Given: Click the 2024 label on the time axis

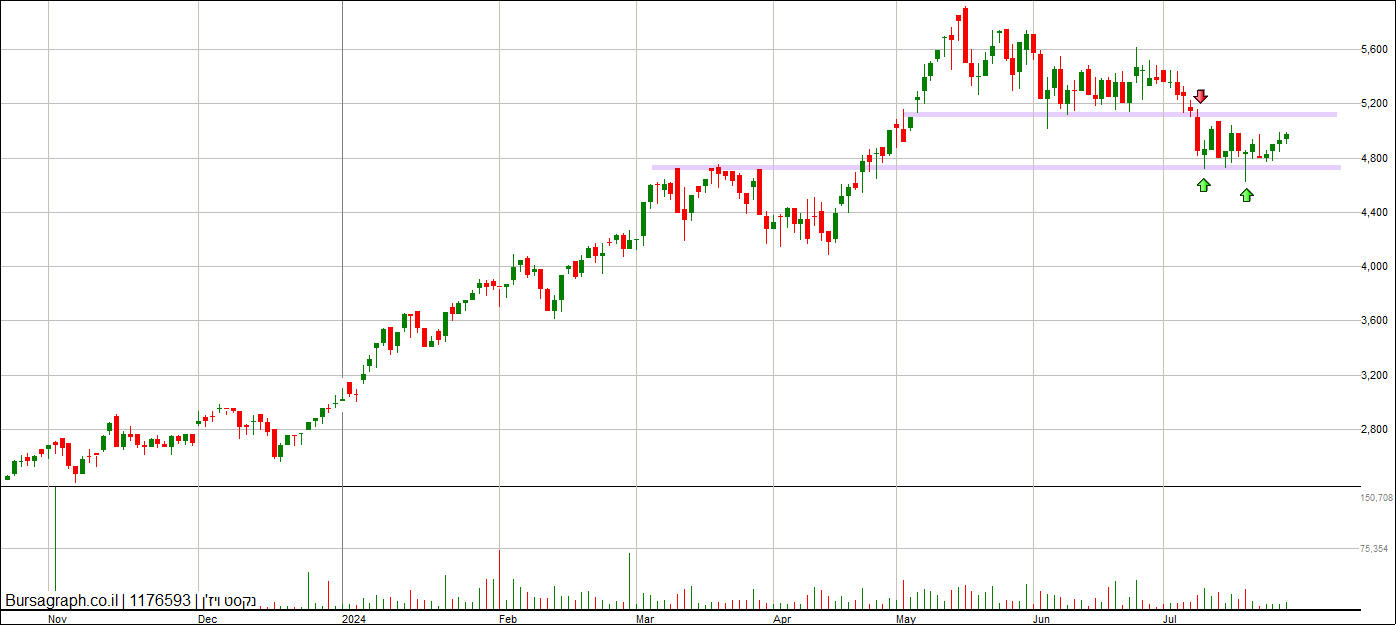Looking at the screenshot, I should pos(355,618).
